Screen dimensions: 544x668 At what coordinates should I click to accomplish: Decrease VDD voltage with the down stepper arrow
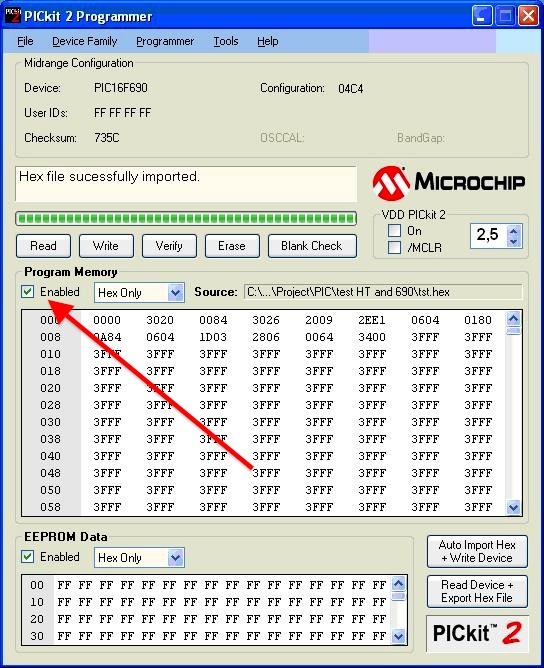coord(513,242)
